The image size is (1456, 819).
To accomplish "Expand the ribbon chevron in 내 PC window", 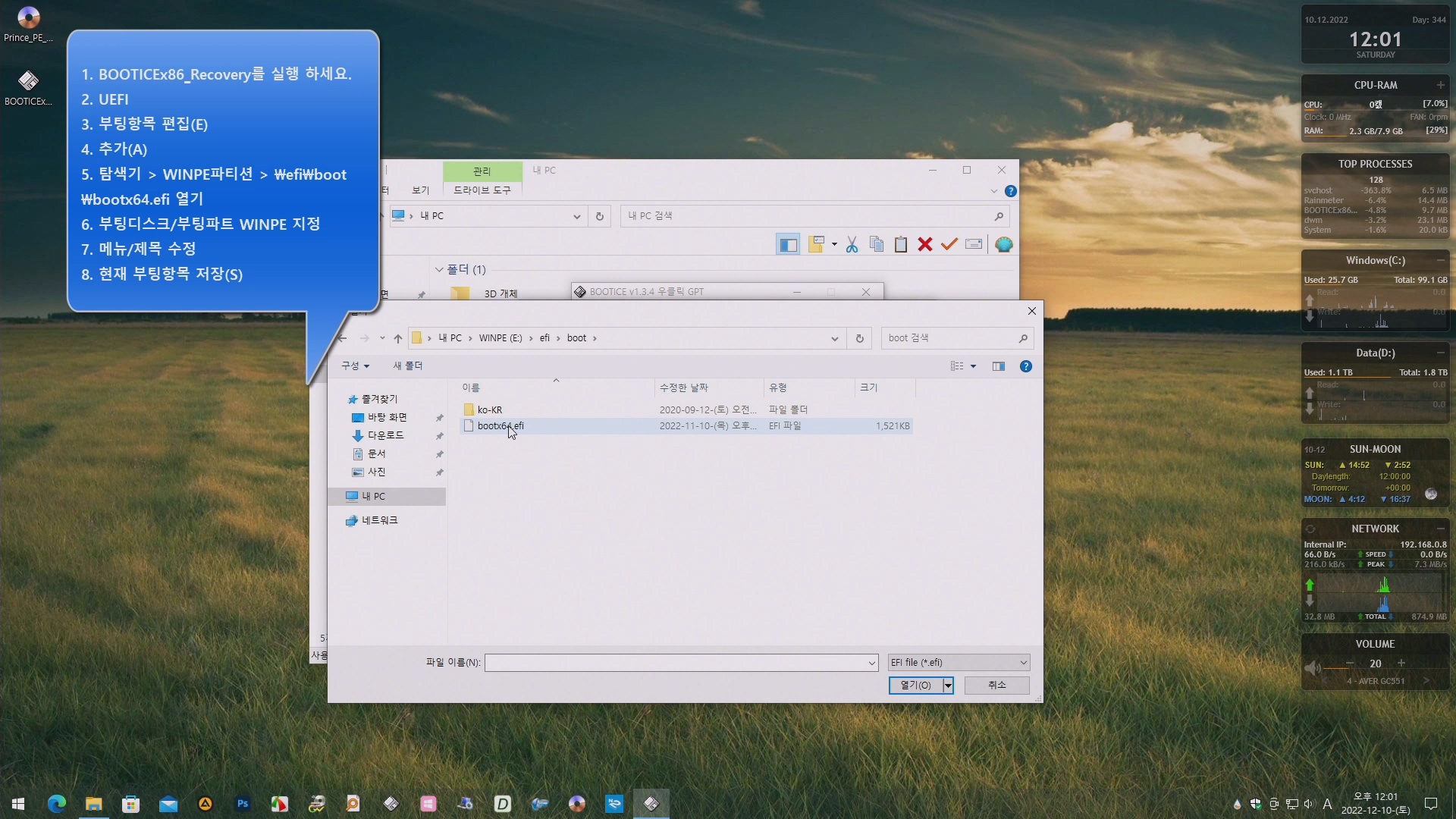I will point(993,191).
